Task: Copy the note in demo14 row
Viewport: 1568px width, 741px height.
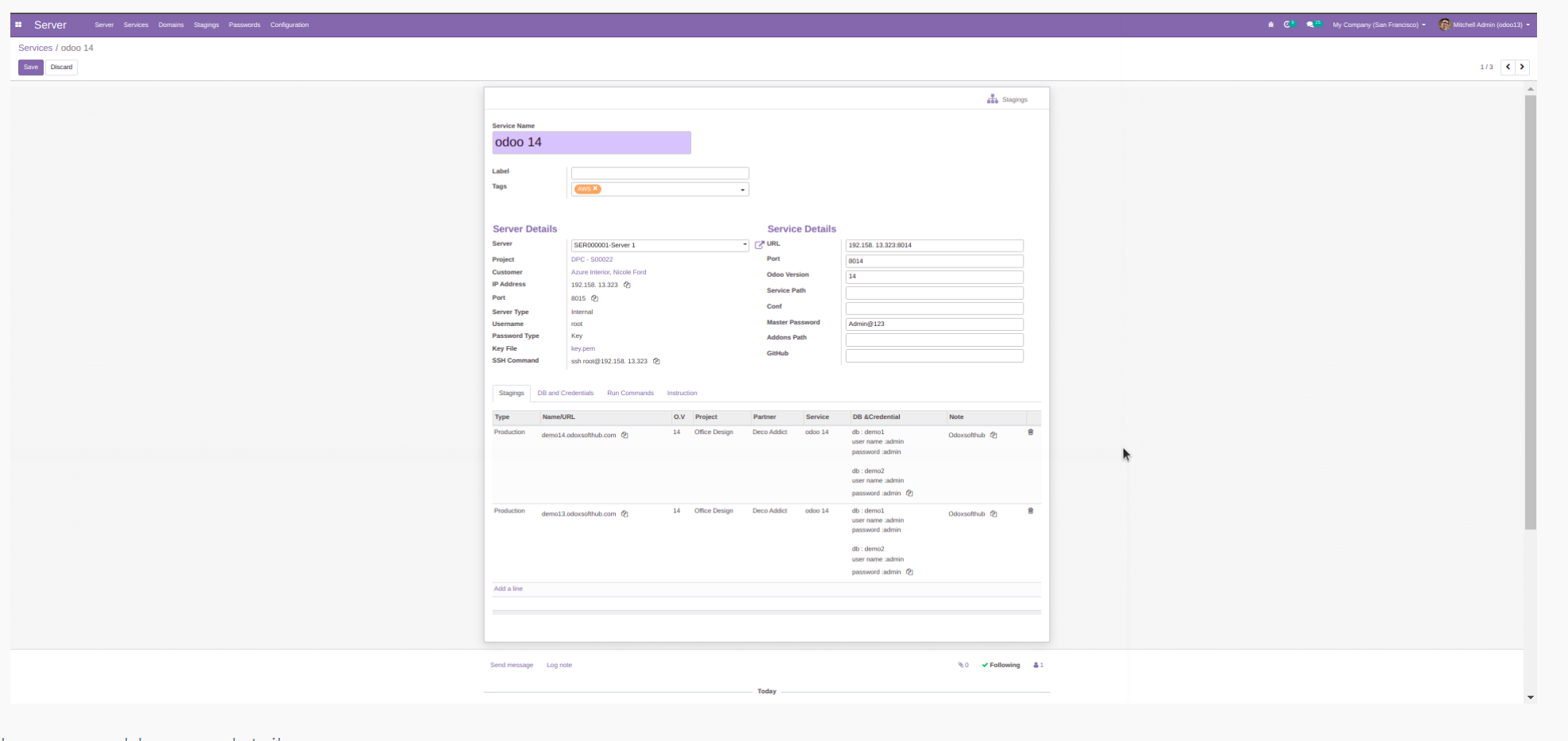Action: click(993, 435)
